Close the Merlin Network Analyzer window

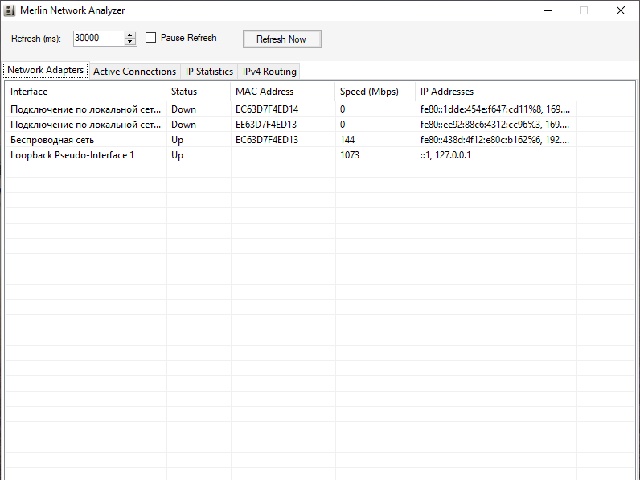(x=620, y=10)
